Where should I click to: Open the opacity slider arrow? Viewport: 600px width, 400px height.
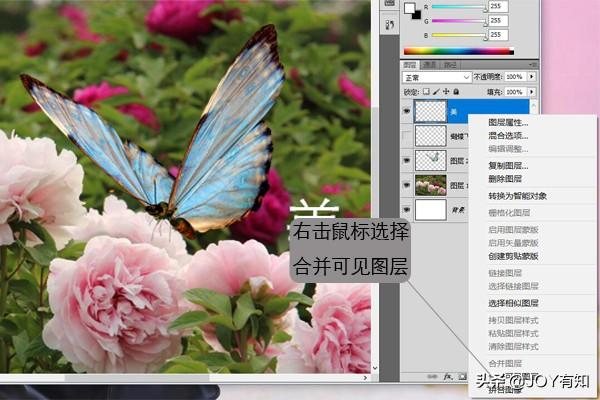pos(532,77)
